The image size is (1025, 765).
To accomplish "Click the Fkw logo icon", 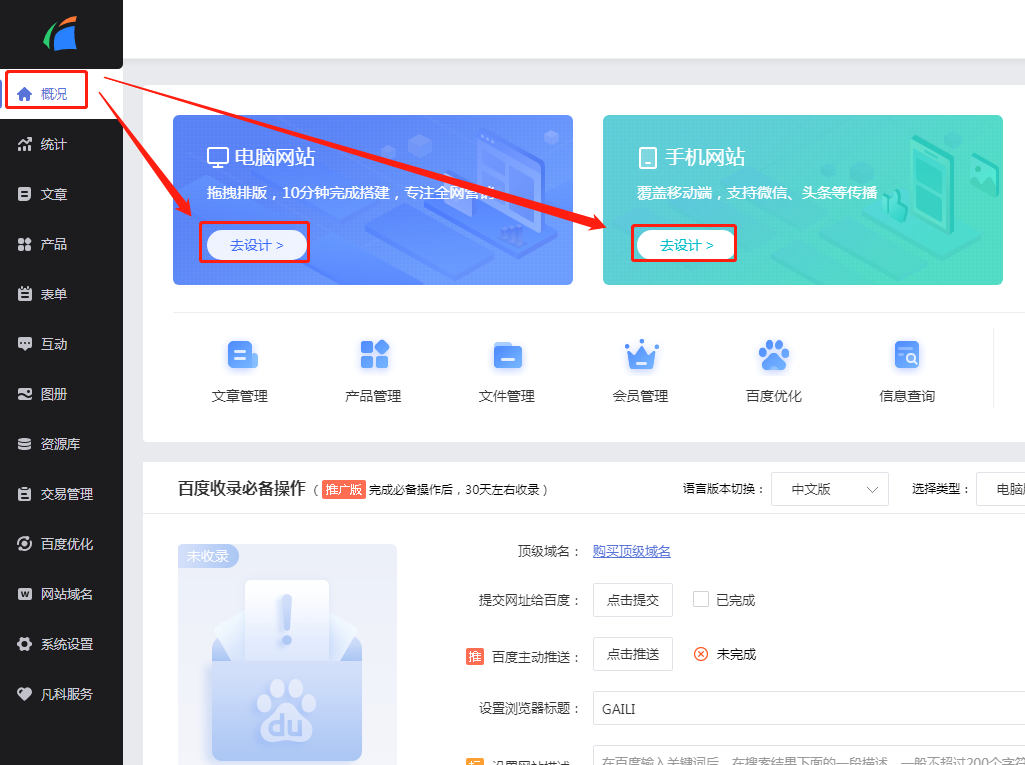I will (x=61, y=33).
